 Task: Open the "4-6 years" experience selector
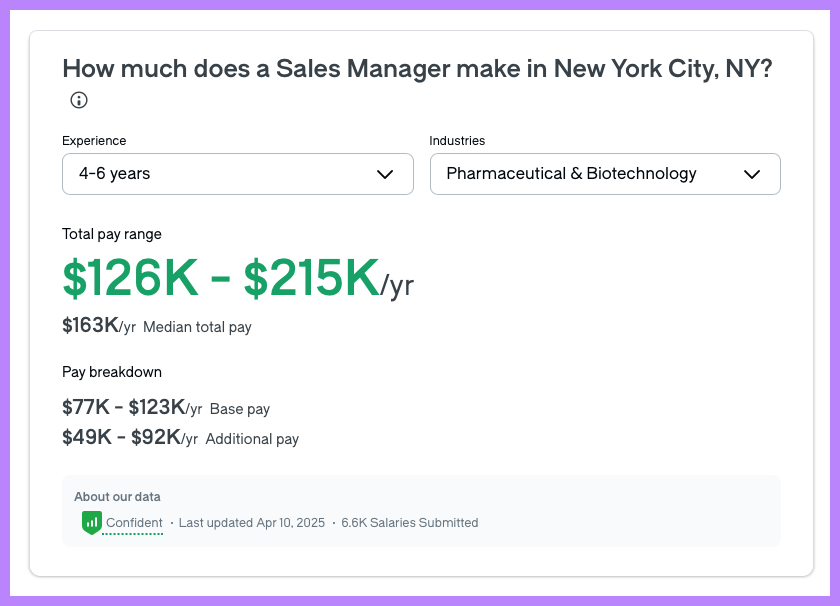(x=237, y=174)
